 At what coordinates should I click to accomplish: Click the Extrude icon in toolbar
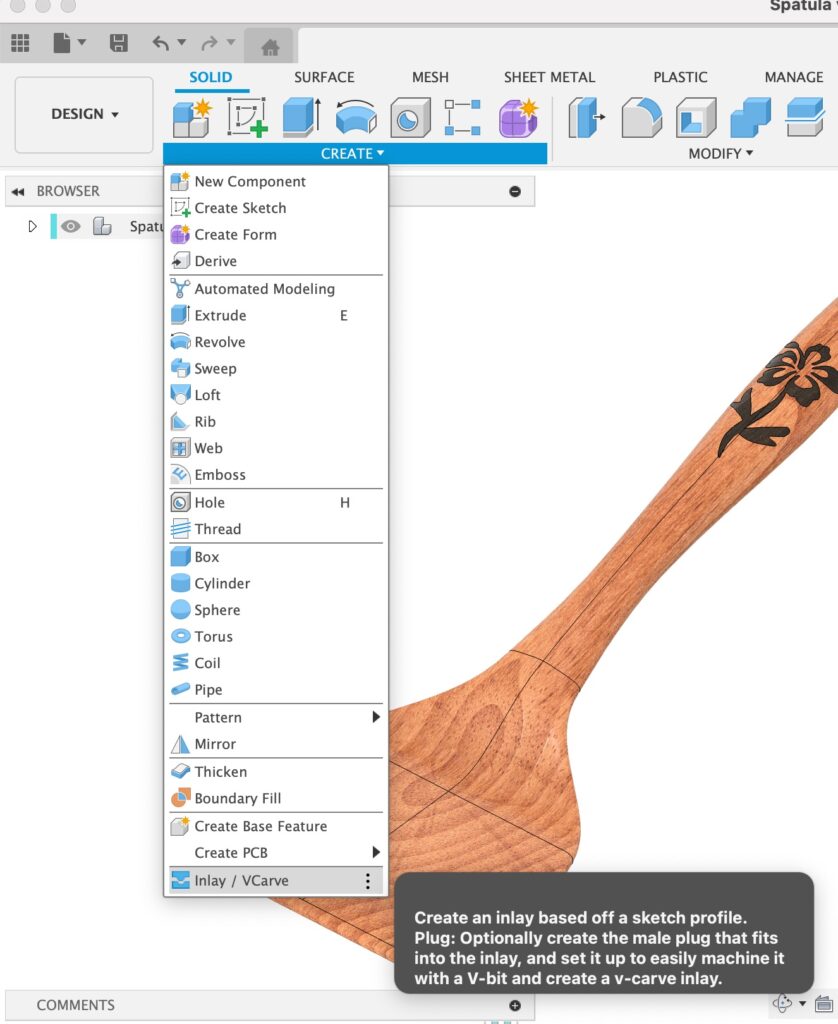pyautogui.click(x=300, y=117)
